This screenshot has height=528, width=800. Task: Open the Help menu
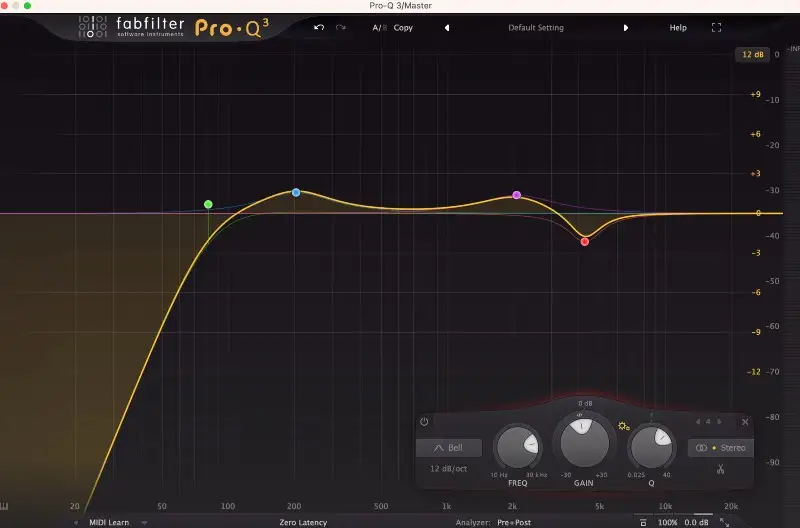pos(678,28)
